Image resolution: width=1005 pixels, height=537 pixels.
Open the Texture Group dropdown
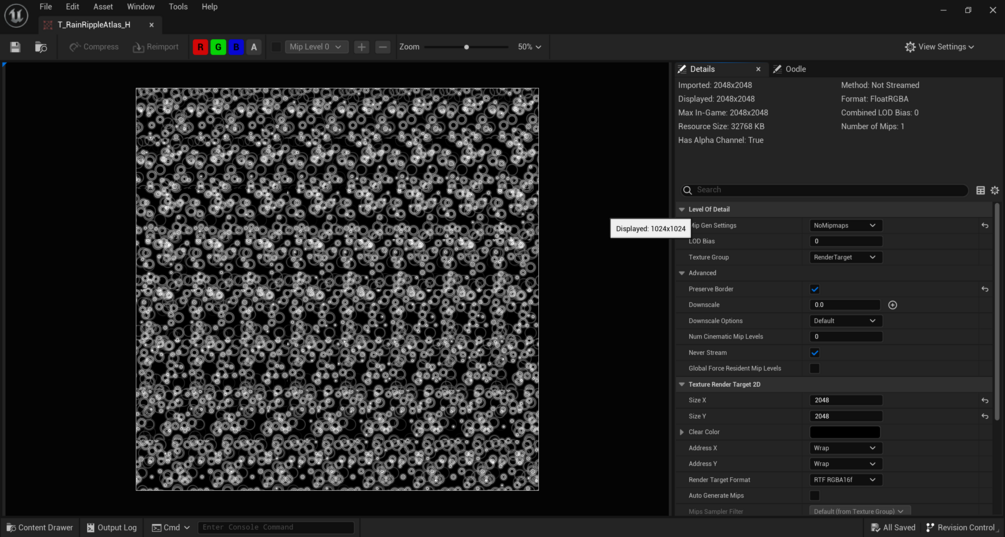pos(845,257)
